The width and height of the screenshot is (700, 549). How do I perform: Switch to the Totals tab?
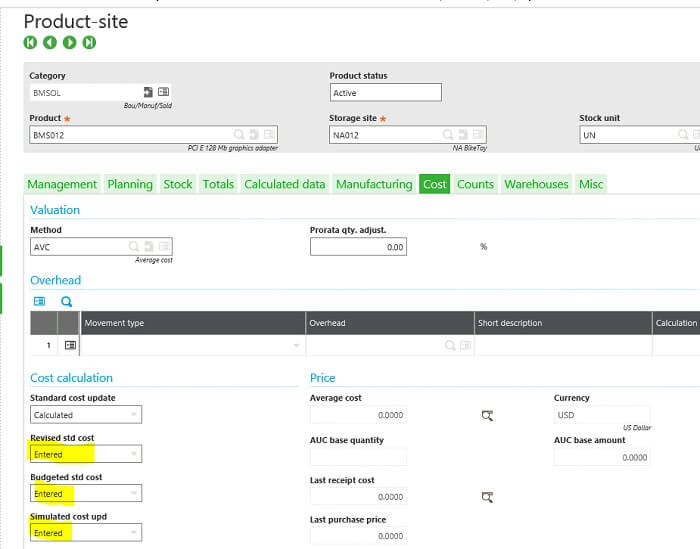pyautogui.click(x=218, y=184)
